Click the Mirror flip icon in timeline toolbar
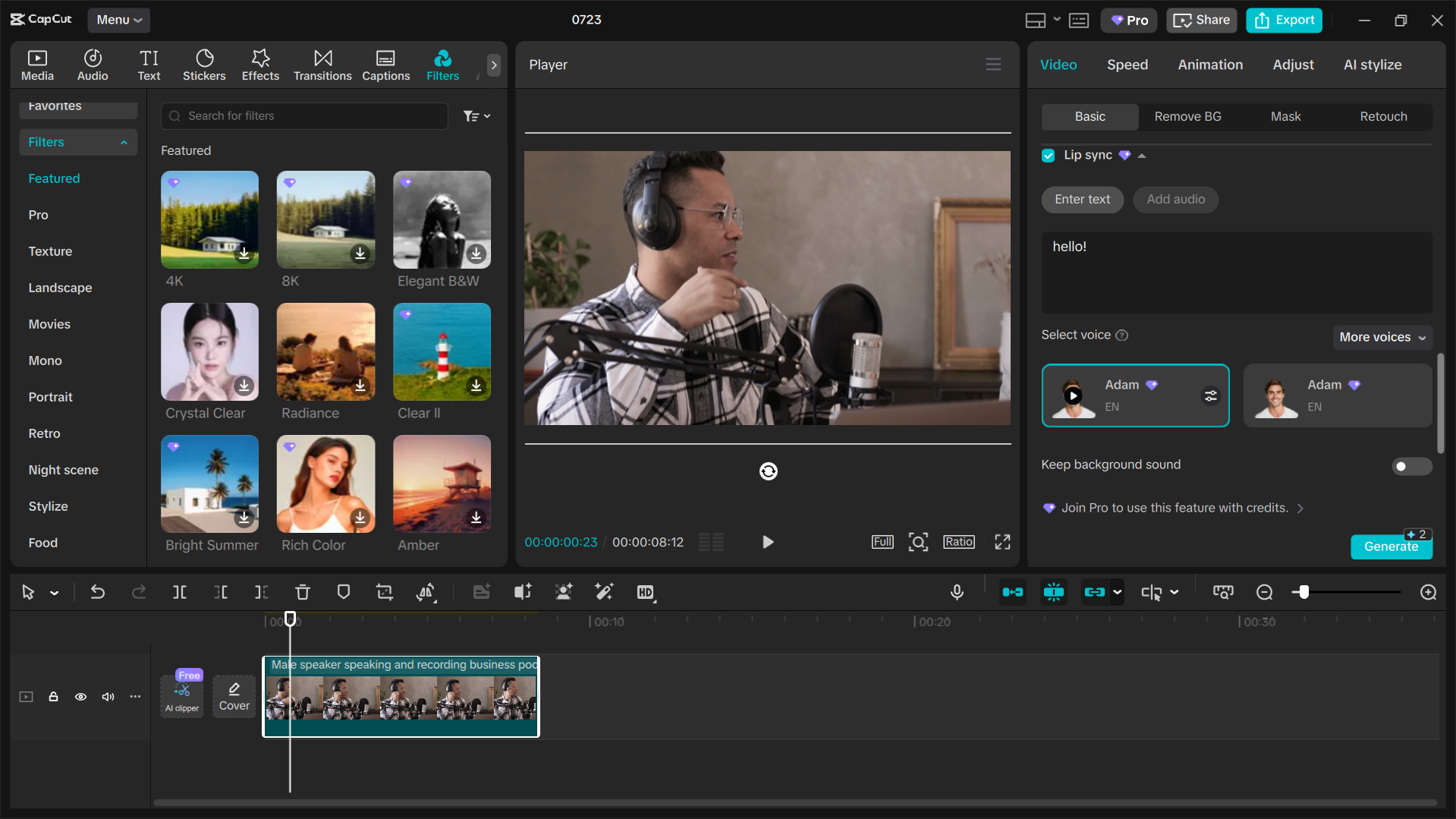Viewport: 1456px width, 819px height. (426, 592)
